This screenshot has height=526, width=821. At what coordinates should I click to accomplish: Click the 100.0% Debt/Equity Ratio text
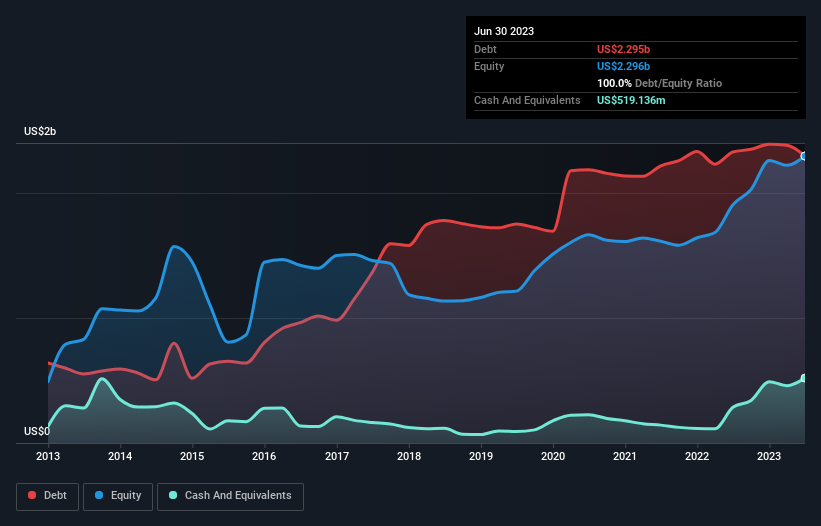[x=659, y=83]
